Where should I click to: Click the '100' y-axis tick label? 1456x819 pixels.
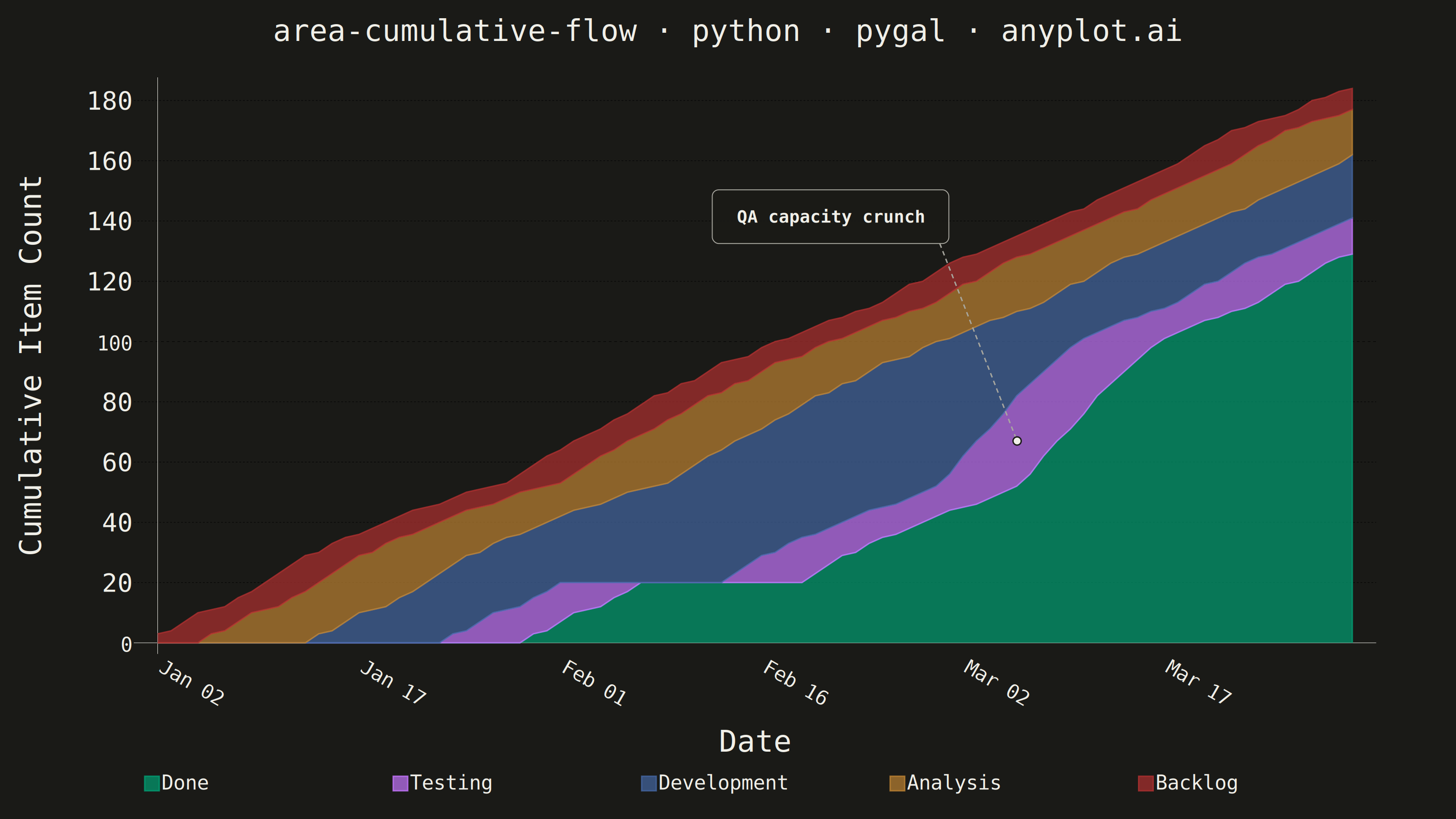(115, 343)
